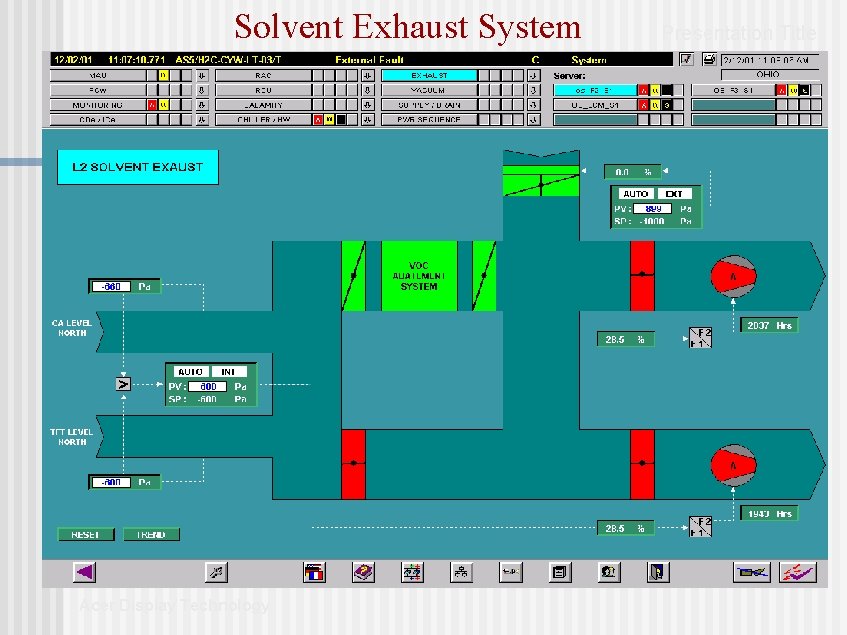This screenshot has width=847, height=635.
Task: Open the flag language icon in bottom toolbar
Action: (314, 572)
